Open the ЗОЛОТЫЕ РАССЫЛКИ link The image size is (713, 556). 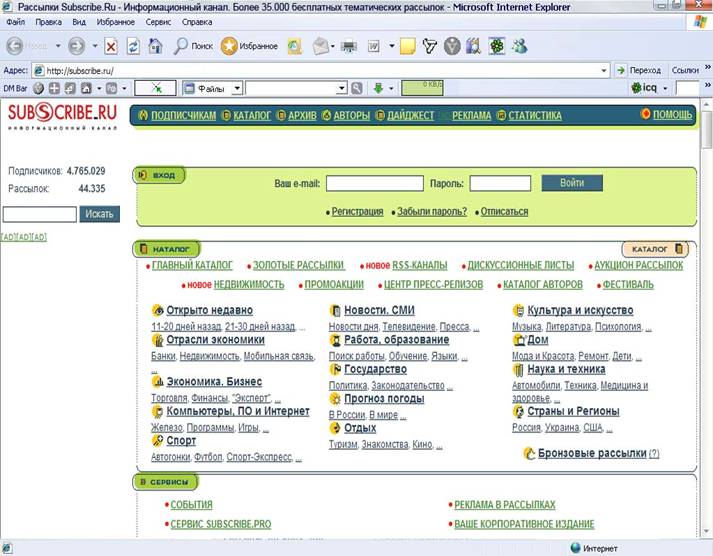click(x=298, y=265)
